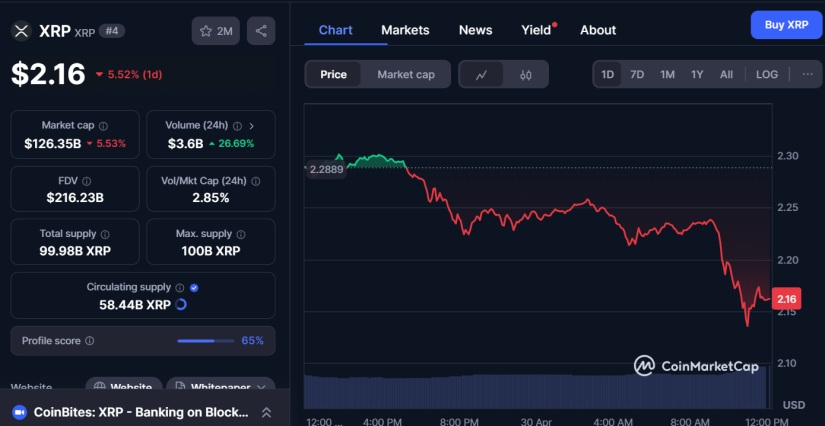Click the circulating supply verified badge

[194, 287]
